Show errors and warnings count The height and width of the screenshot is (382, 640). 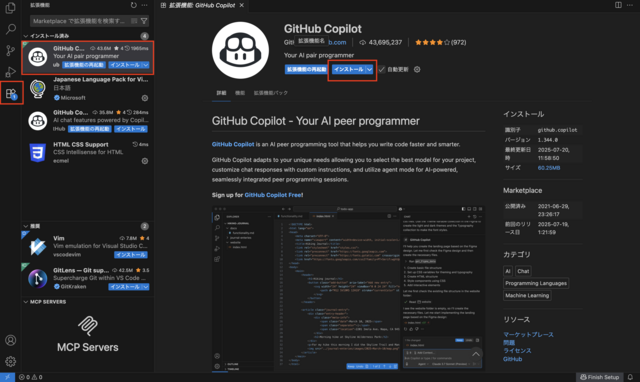tap(31, 377)
